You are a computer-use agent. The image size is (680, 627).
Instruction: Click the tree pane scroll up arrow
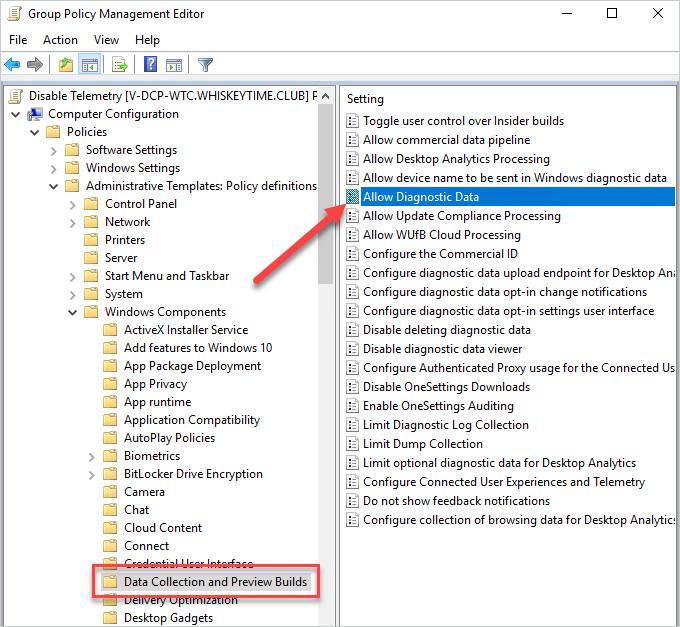(326, 96)
